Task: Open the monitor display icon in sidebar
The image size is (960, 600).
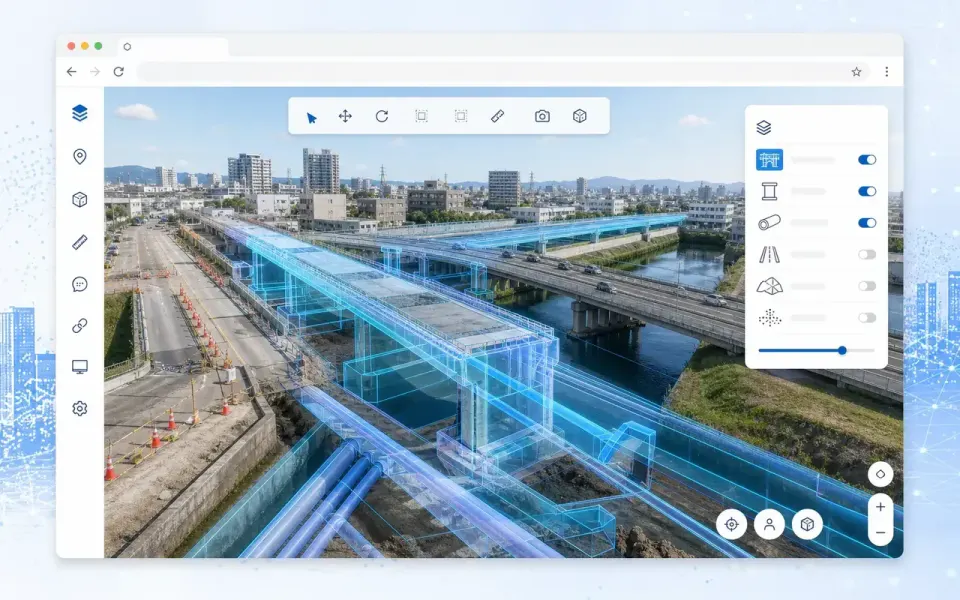Action: [80, 367]
